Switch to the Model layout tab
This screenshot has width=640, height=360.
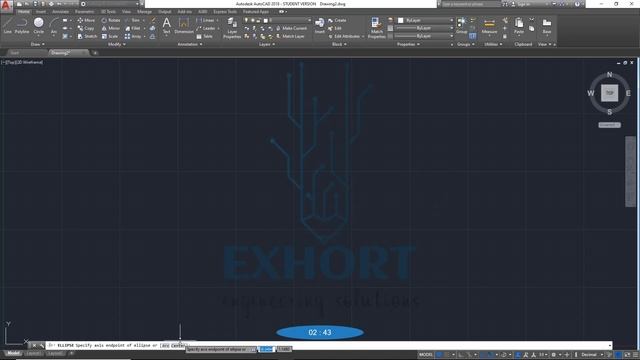13,353
